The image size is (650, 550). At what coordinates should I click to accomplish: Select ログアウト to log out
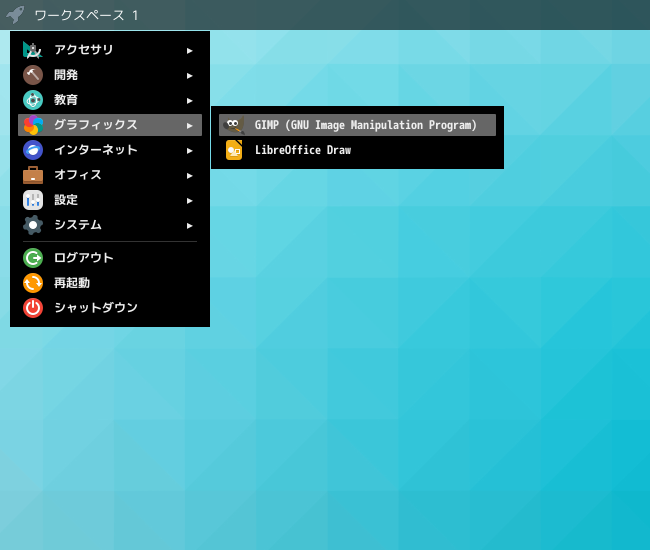pyautogui.click(x=110, y=258)
